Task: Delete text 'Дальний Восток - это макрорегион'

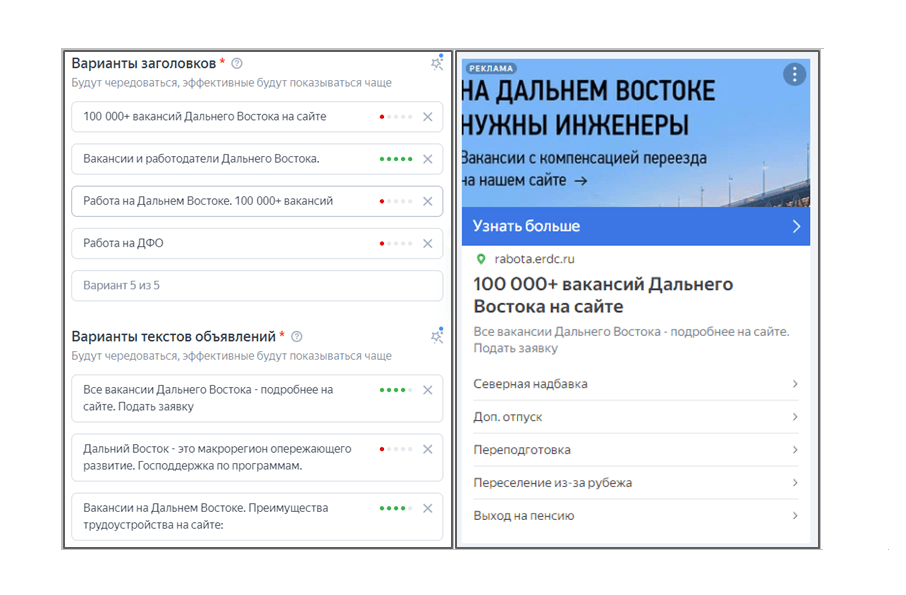Action: tap(428, 449)
